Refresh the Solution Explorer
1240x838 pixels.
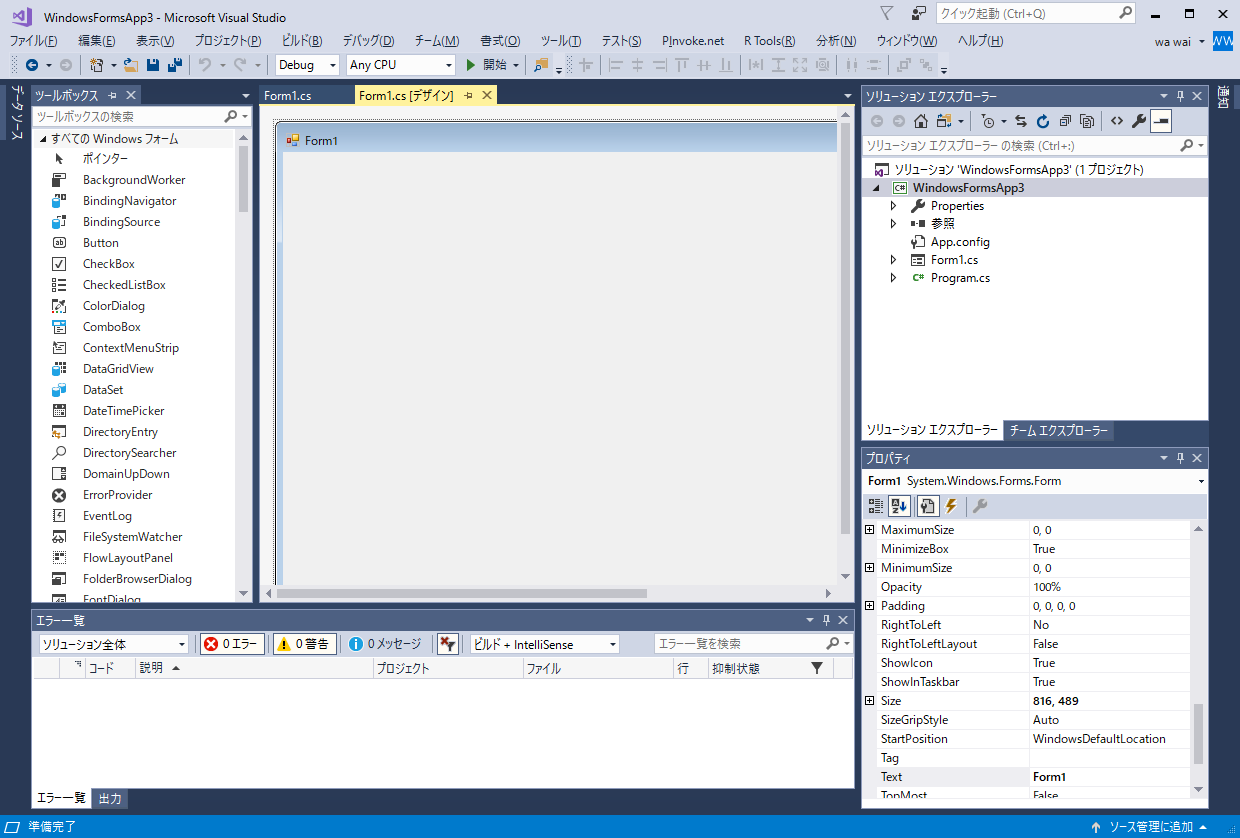[1043, 121]
